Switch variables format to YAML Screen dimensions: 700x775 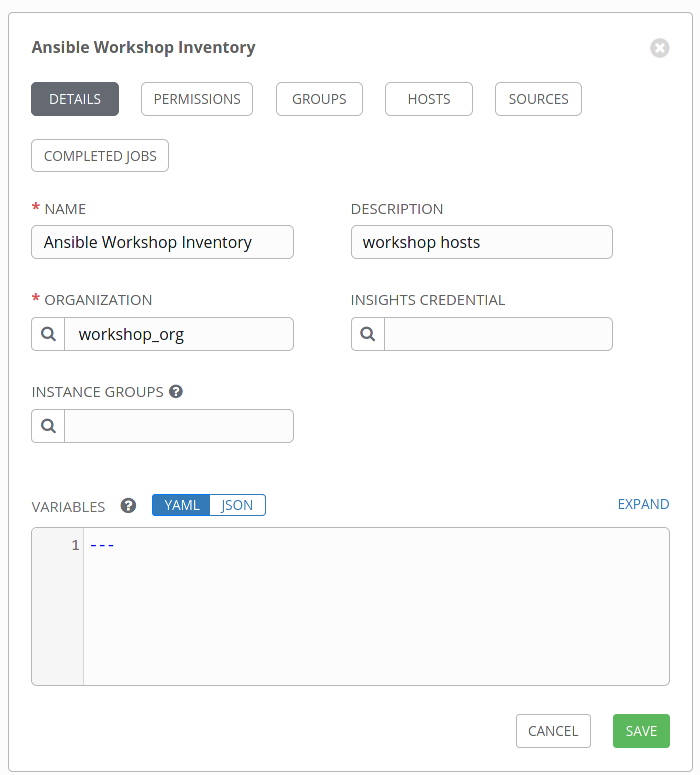point(181,505)
